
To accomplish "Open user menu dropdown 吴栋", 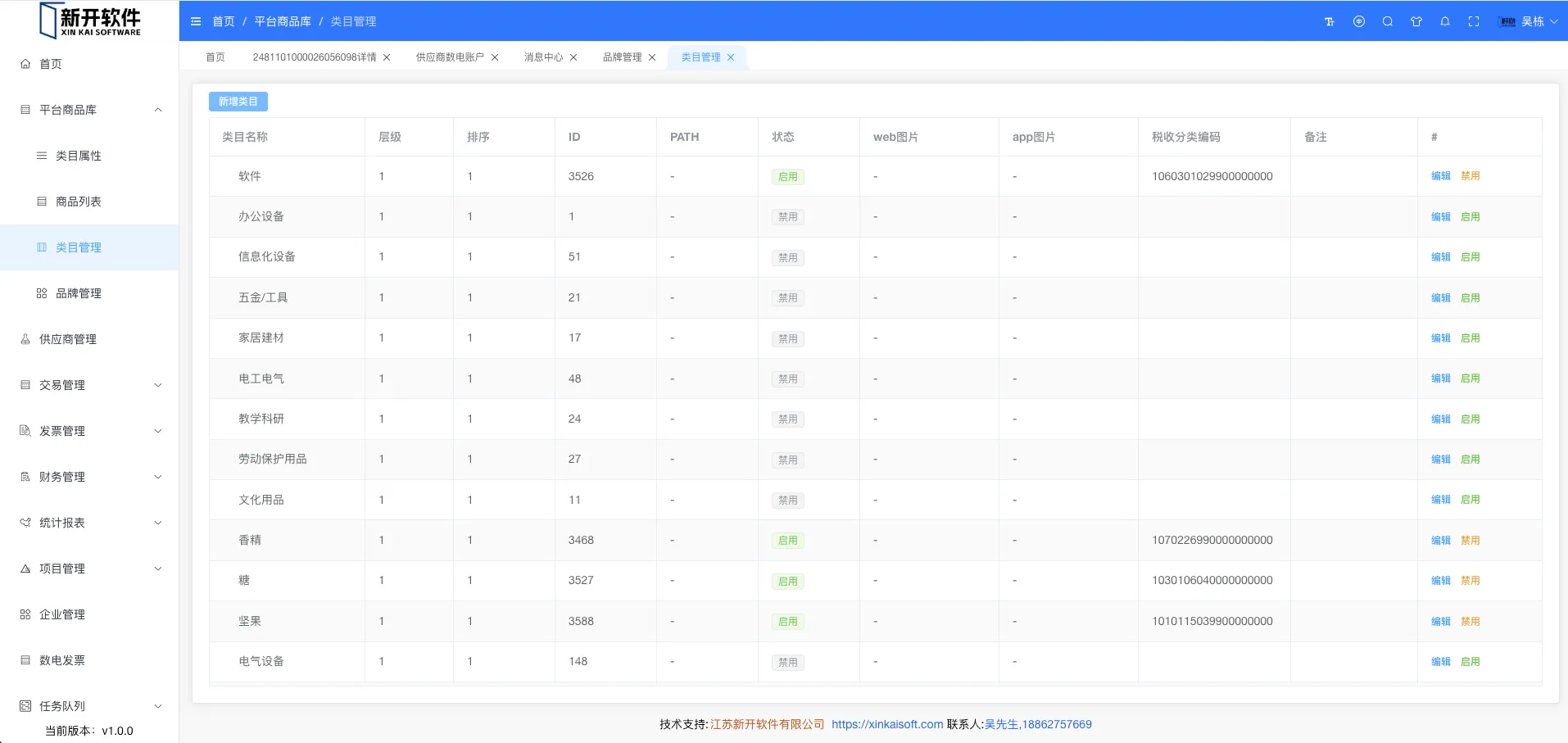I will point(1529,22).
